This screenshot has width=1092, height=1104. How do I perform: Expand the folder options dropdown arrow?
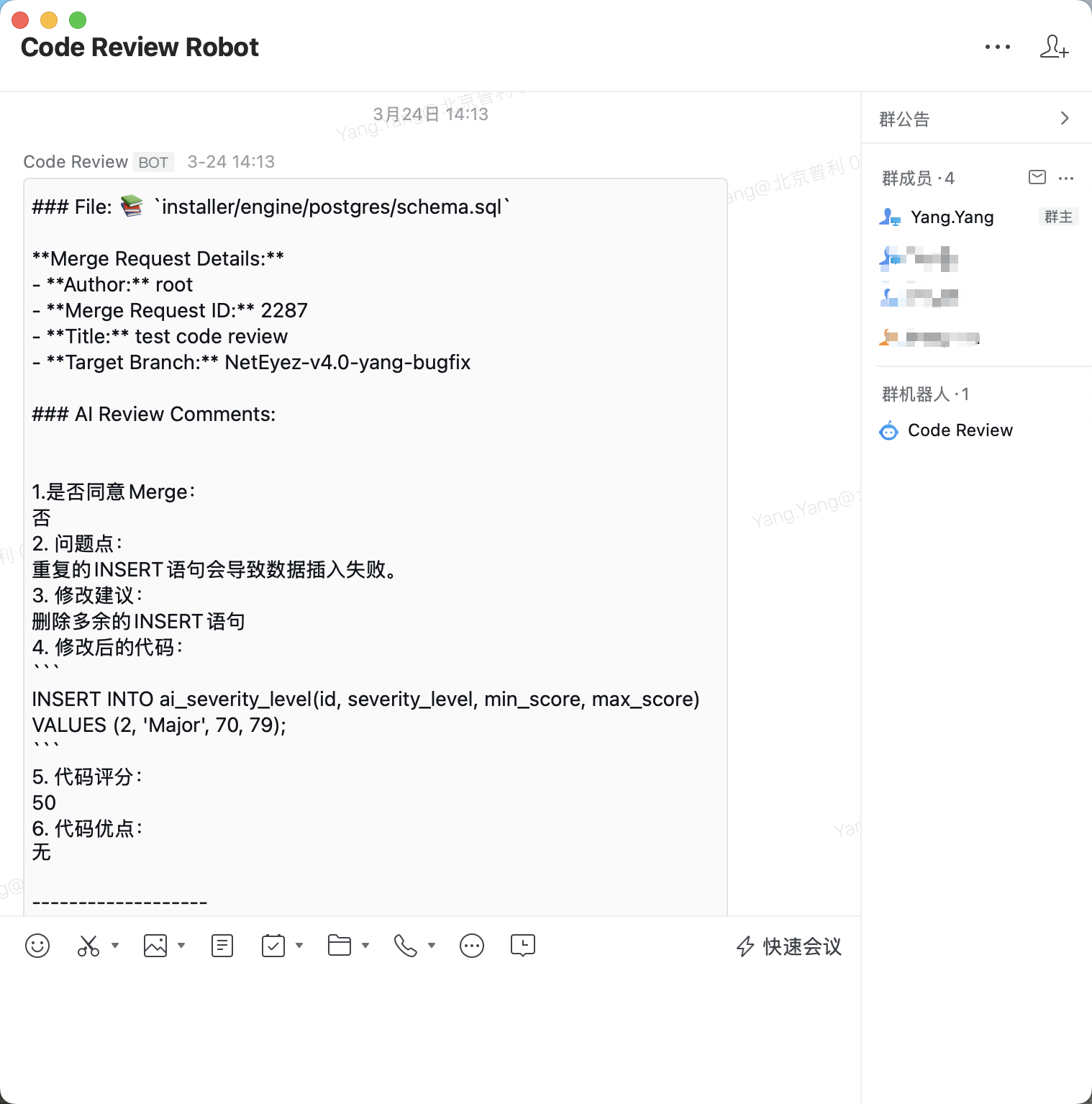(x=365, y=945)
